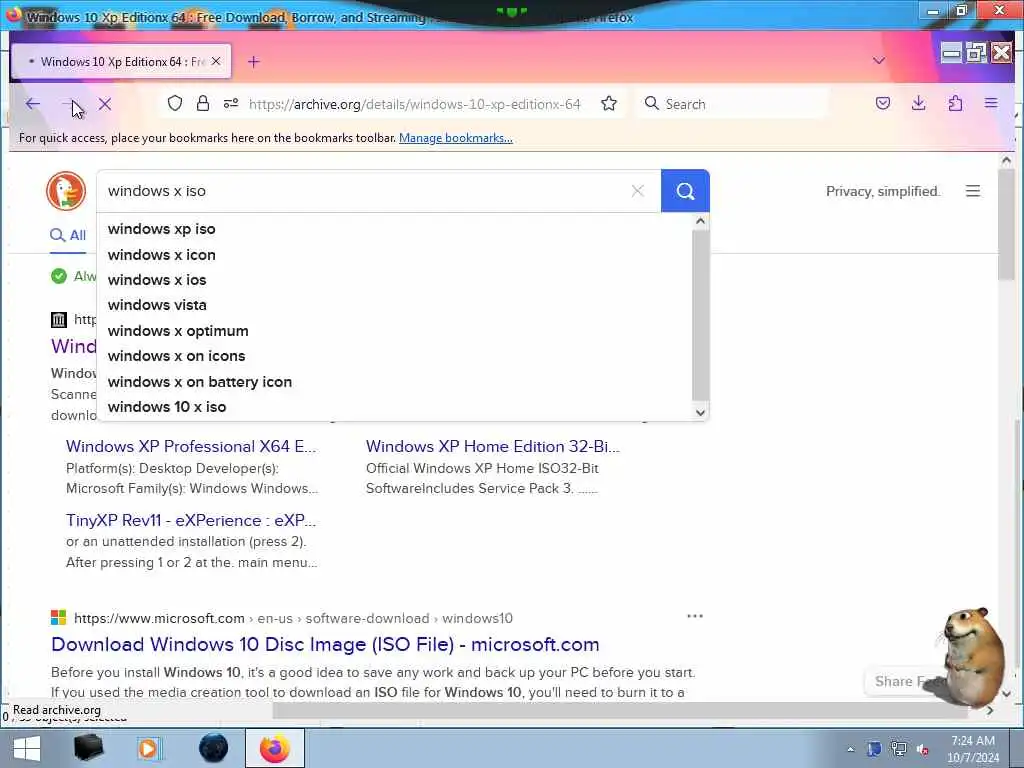The width and height of the screenshot is (1024, 768).
Task: Select the Windows 10 Xp Editionx 64 tab
Action: point(121,61)
